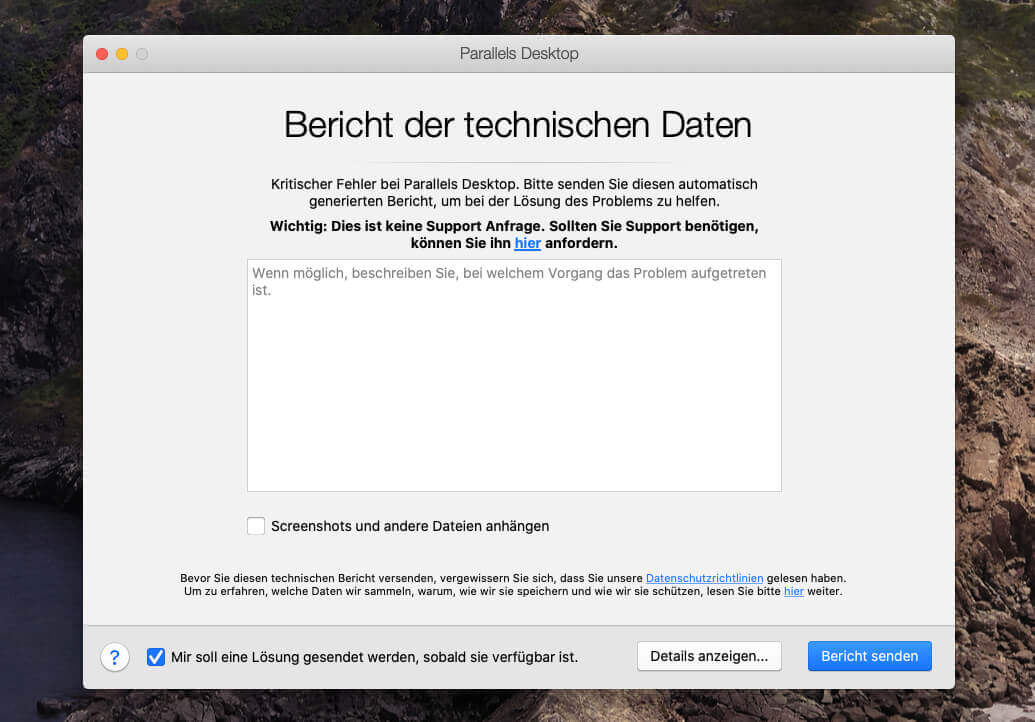1035x722 pixels.
Task: Send report via 'Bericht senden' button
Action: (x=869, y=656)
